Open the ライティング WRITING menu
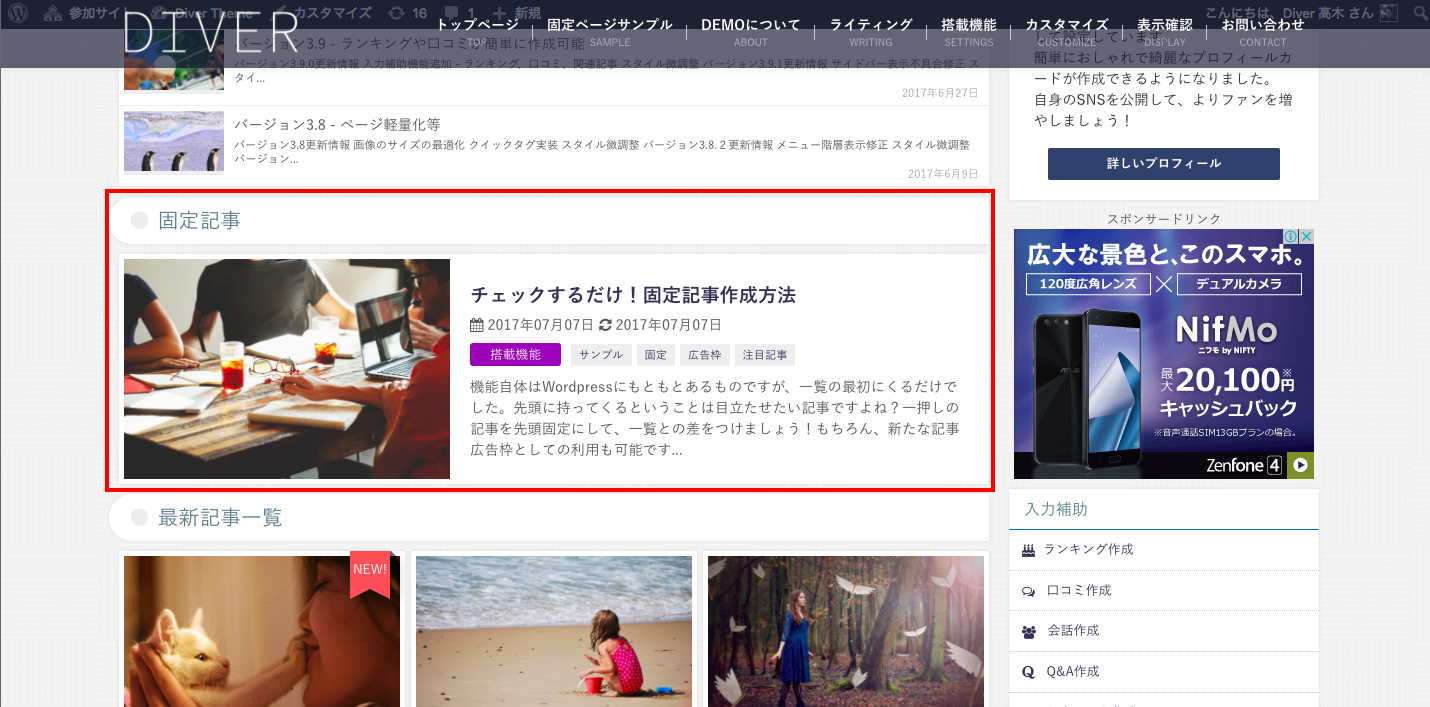This screenshot has height=707, width=1430. click(870, 31)
